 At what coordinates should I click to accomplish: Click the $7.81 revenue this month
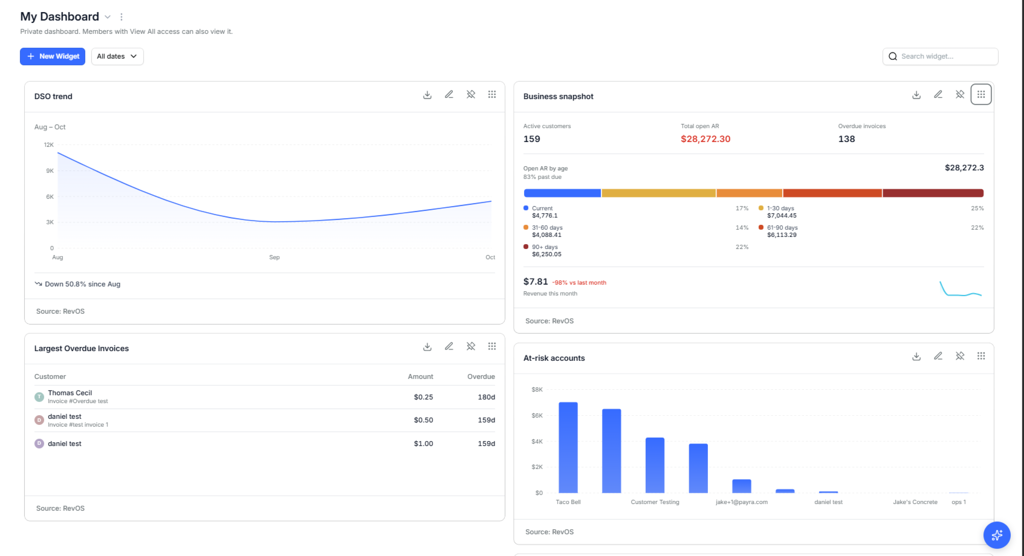pos(536,282)
